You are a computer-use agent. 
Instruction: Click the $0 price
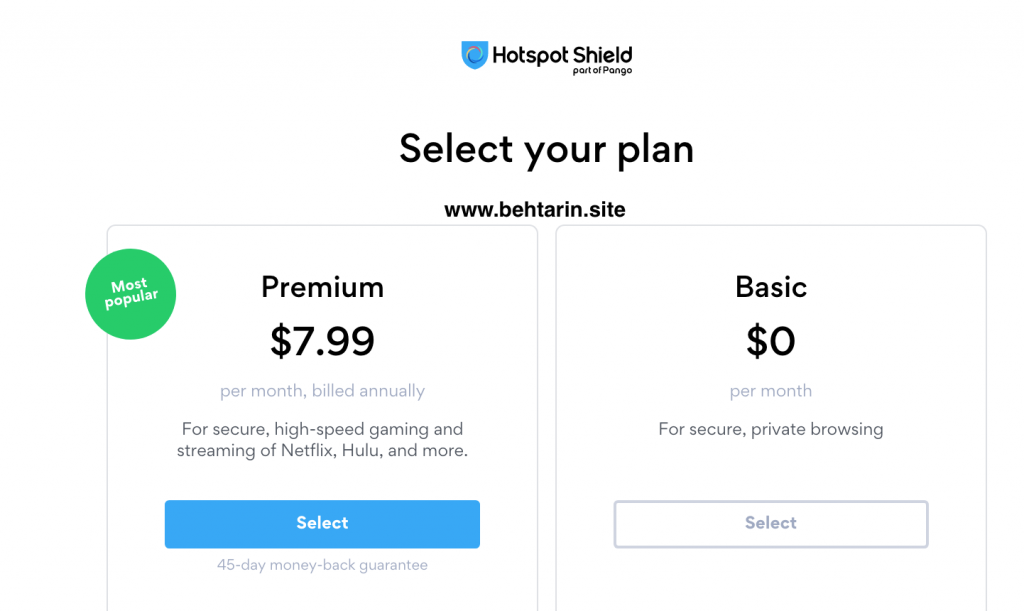[770, 342]
